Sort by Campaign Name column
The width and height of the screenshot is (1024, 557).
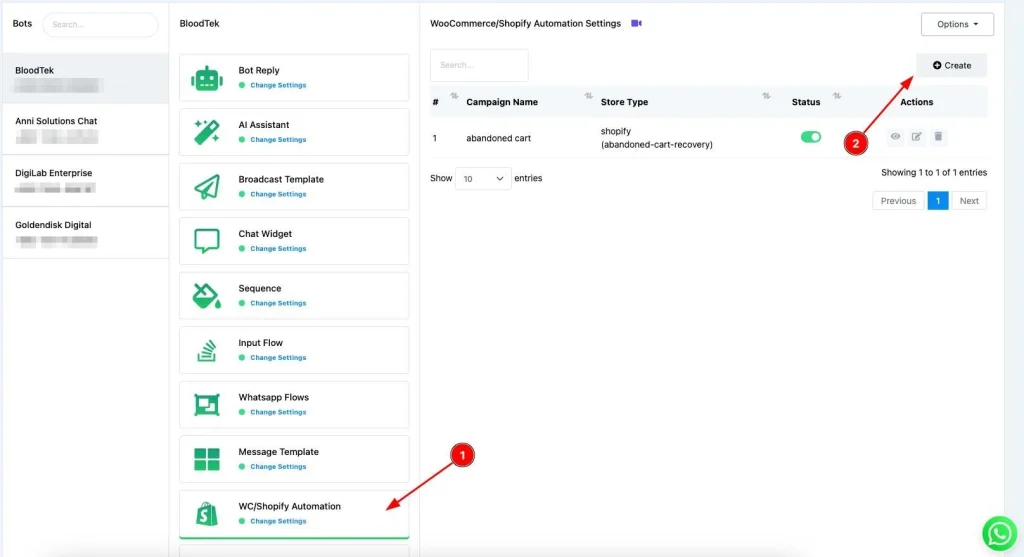coord(588,96)
